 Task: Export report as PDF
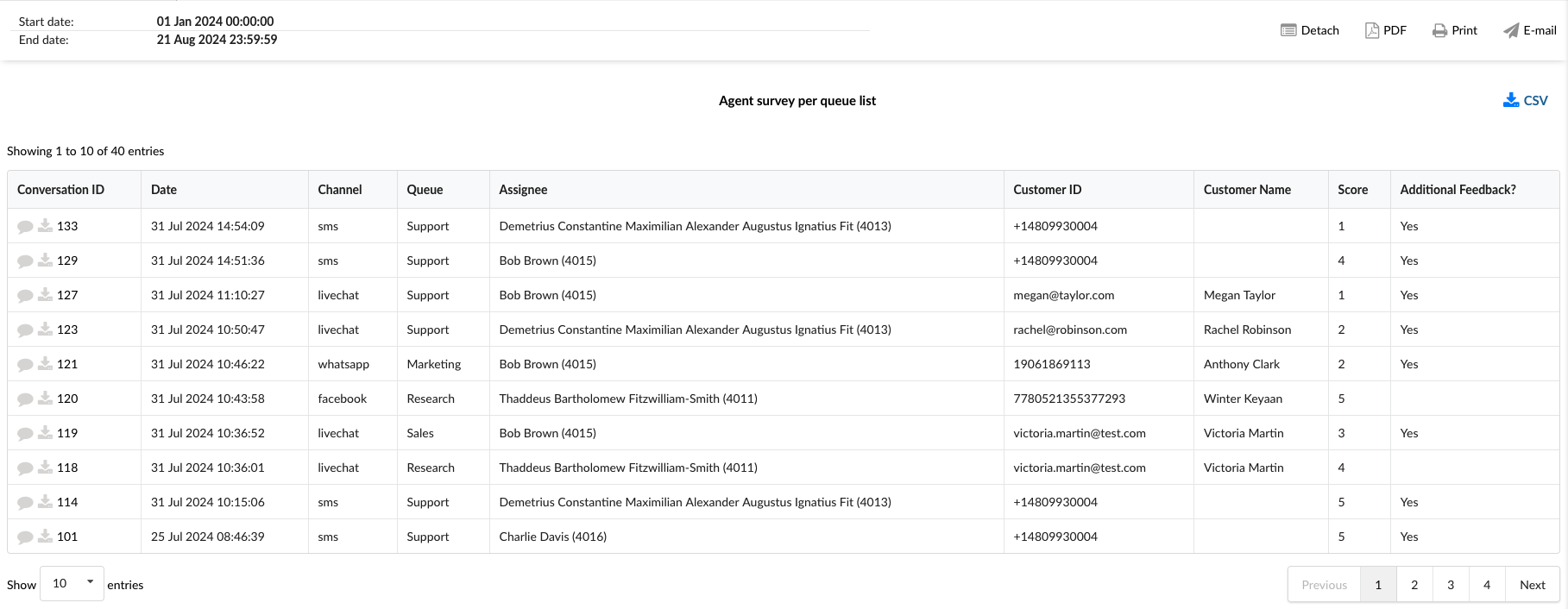[1386, 30]
